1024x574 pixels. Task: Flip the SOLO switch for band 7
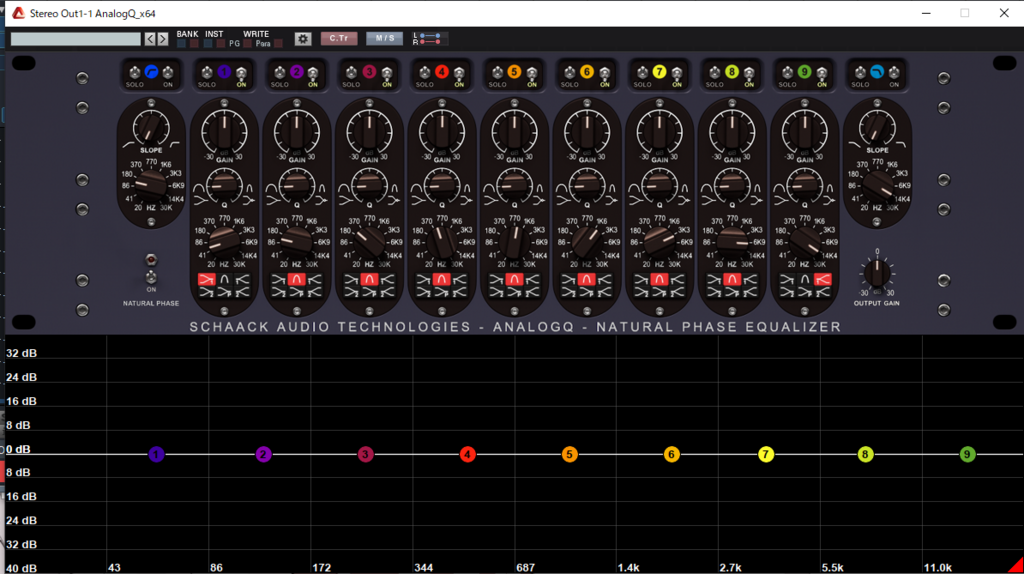[x=642, y=72]
